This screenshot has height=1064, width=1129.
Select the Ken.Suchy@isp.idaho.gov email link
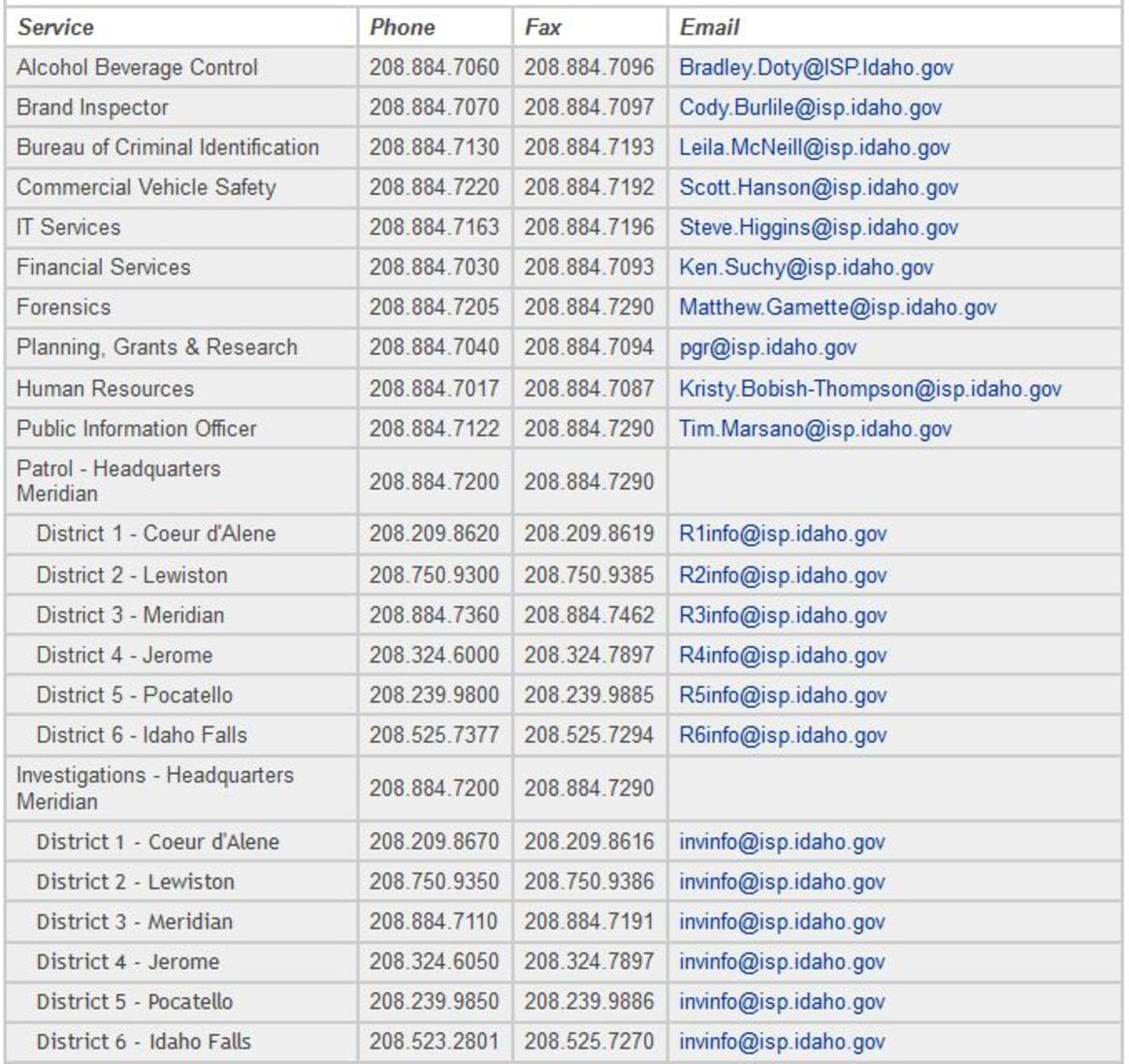pyautogui.click(x=806, y=268)
